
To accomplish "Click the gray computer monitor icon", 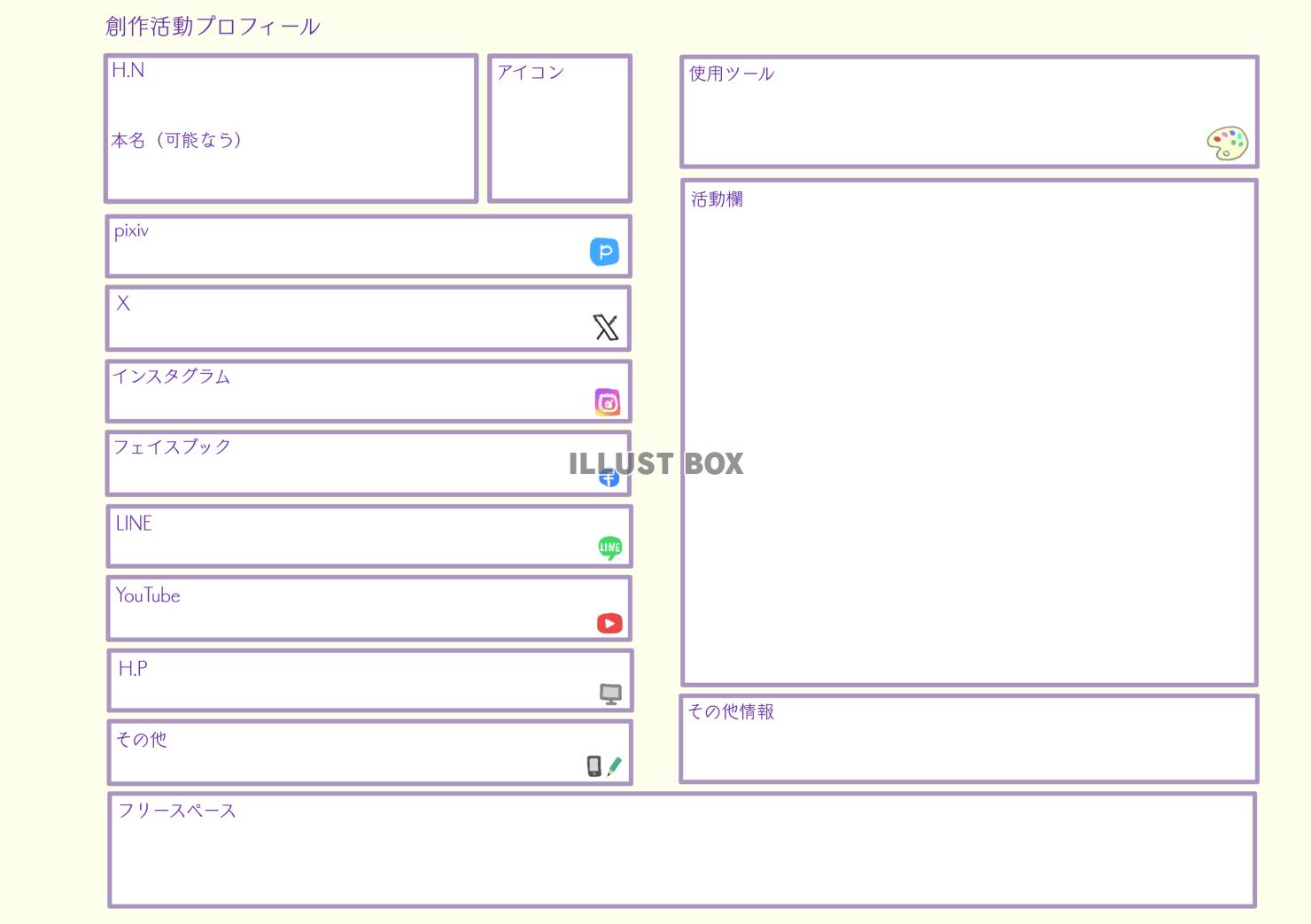I will (x=610, y=694).
